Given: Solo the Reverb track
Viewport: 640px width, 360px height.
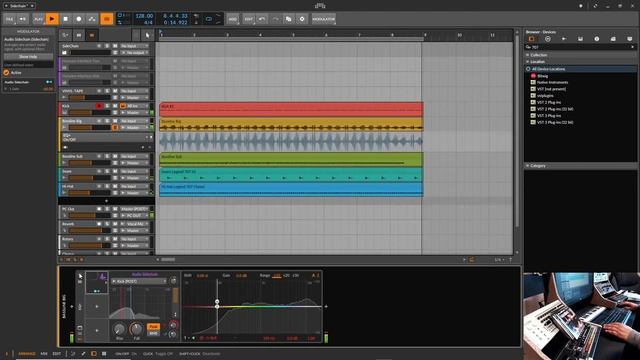Looking at the screenshot, I should point(107,224).
